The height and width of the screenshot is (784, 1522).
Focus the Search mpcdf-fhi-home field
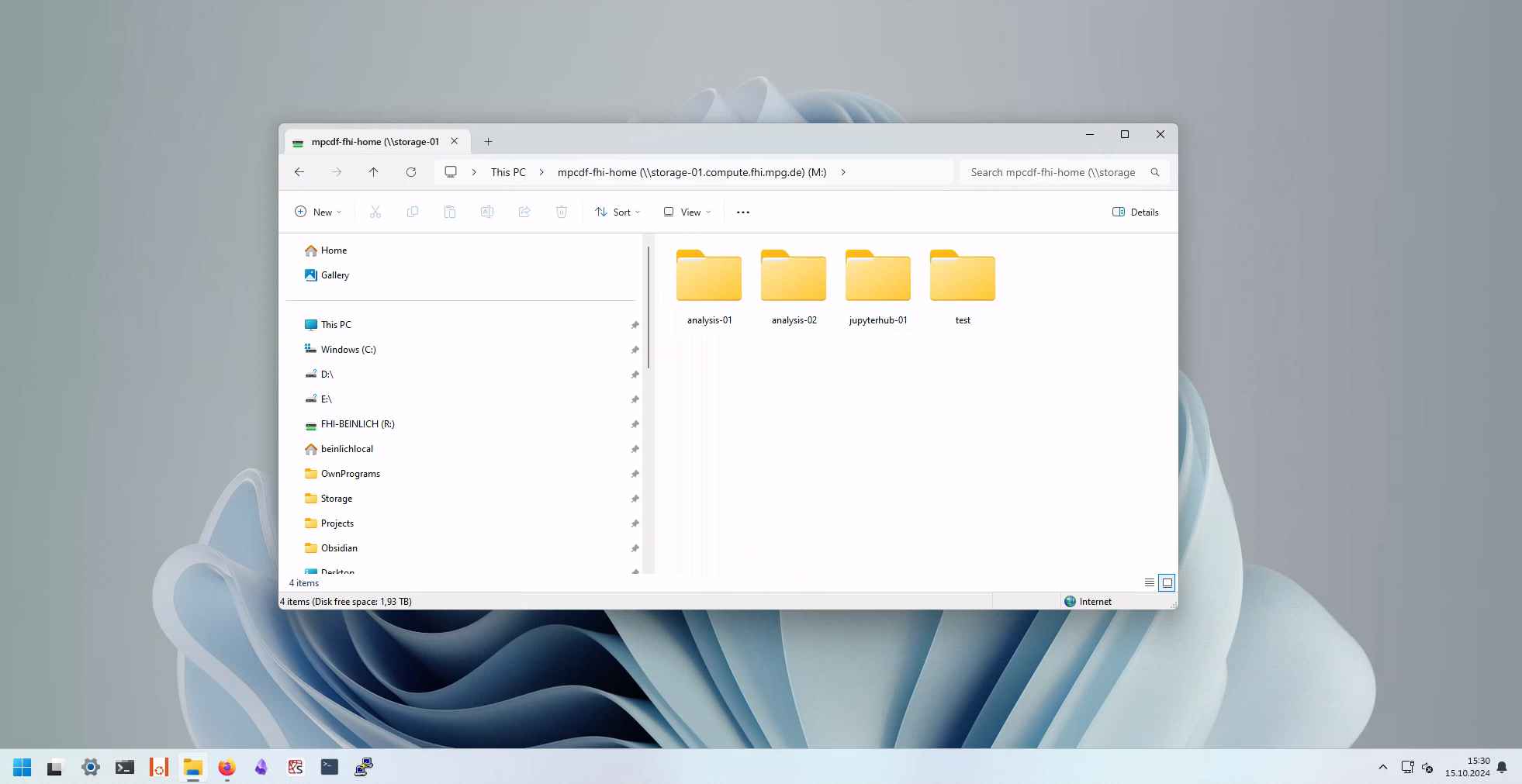point(1055,172)
